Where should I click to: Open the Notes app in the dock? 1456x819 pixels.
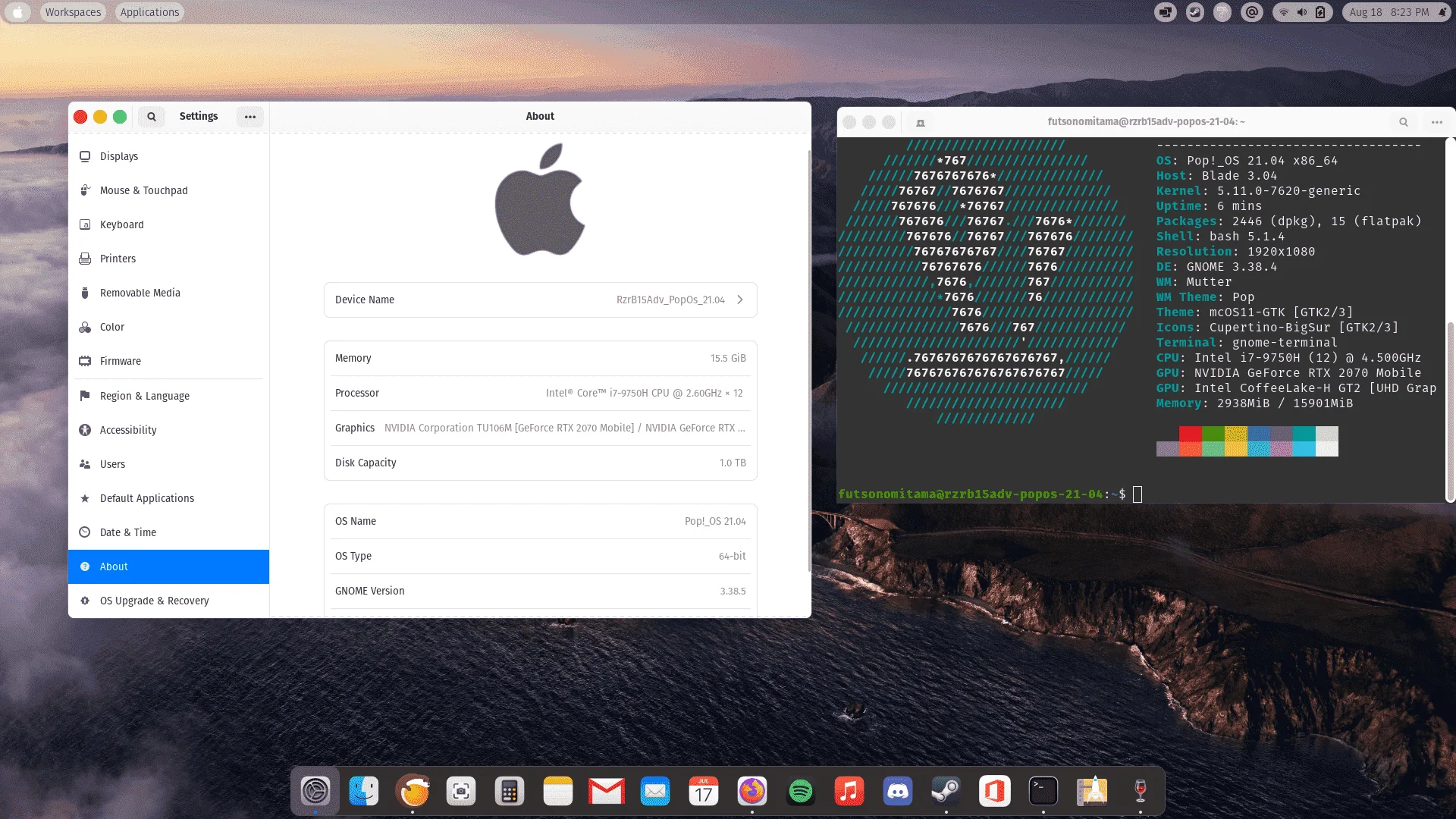558,792
